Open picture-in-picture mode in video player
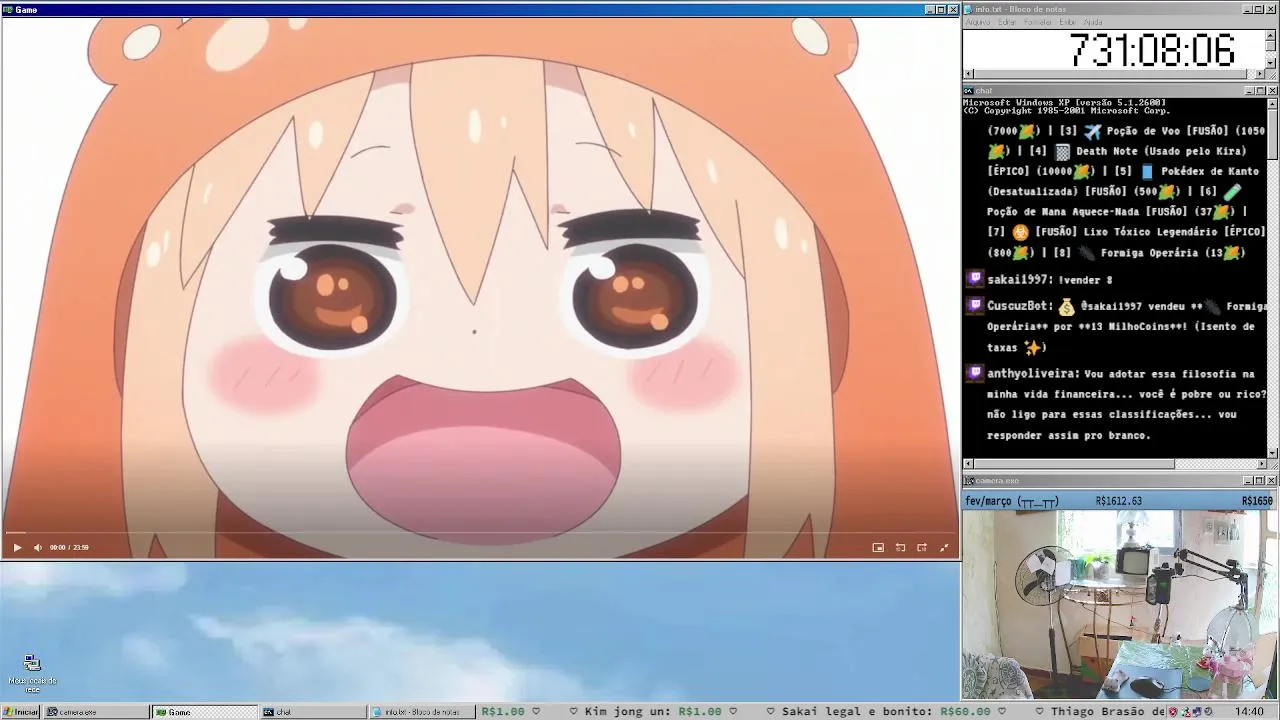The width and height of the screenshot is (1280, 720). [x=878, y=547]
